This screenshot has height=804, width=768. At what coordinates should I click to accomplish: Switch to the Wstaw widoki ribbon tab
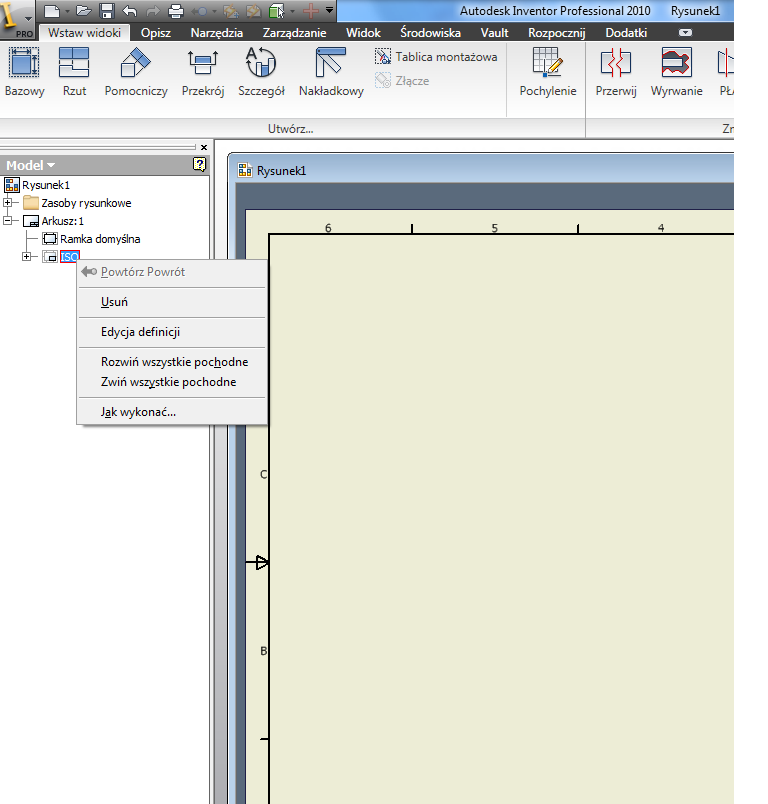85,33
